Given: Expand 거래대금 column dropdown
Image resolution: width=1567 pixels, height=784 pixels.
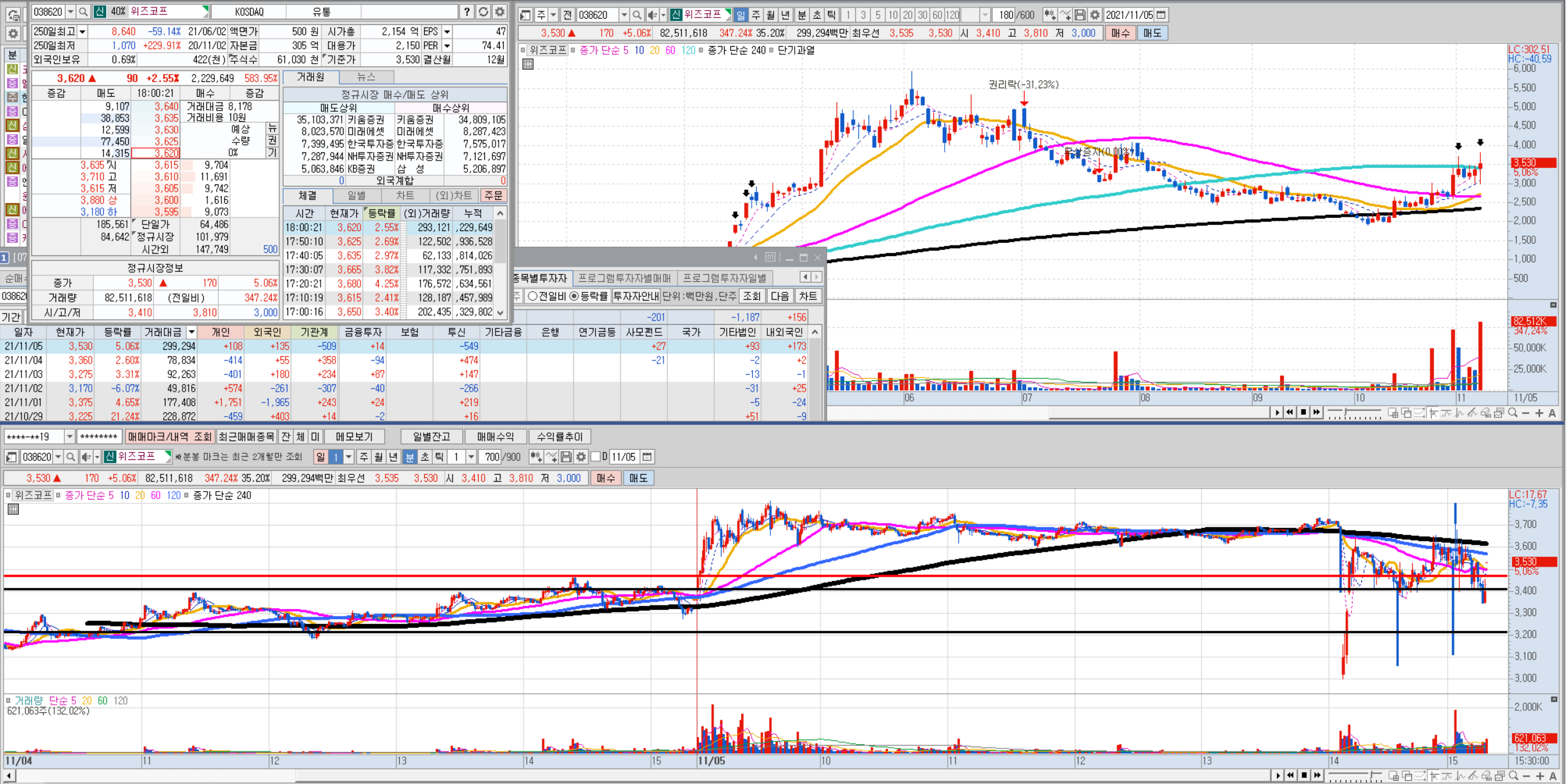Looking at the screenshot, I should (x=192, y=332).
